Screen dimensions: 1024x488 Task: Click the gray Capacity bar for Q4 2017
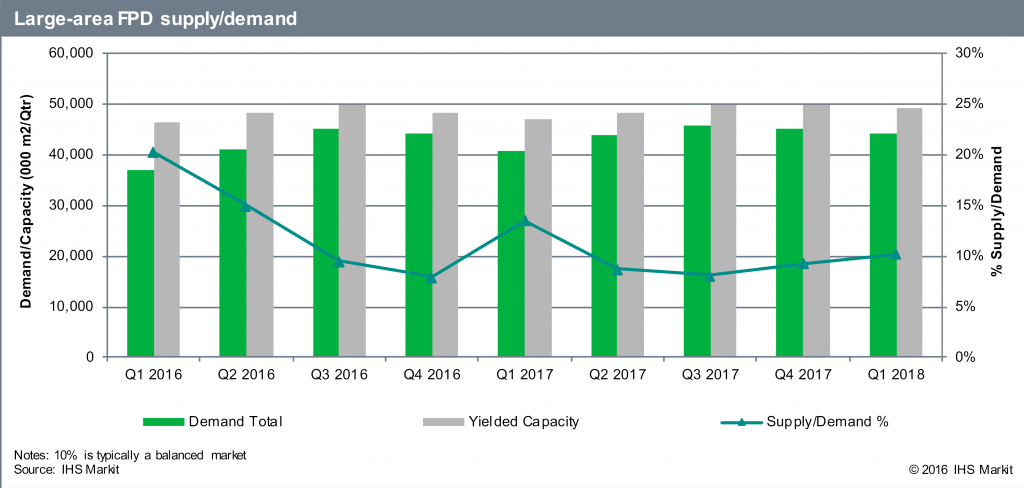pyautogui.click(x=816, y=231)
